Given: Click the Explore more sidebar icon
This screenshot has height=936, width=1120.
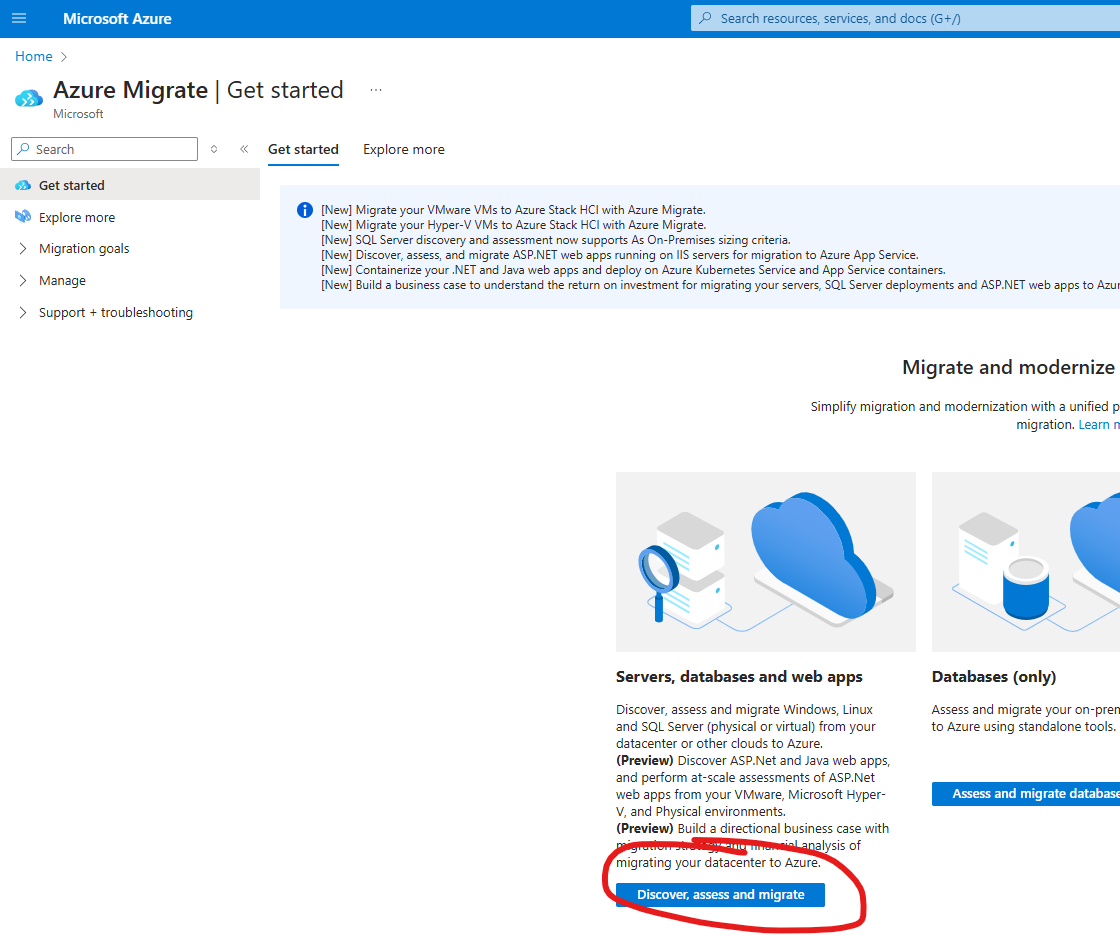Looking at the screenshot, I should (23, 217).
